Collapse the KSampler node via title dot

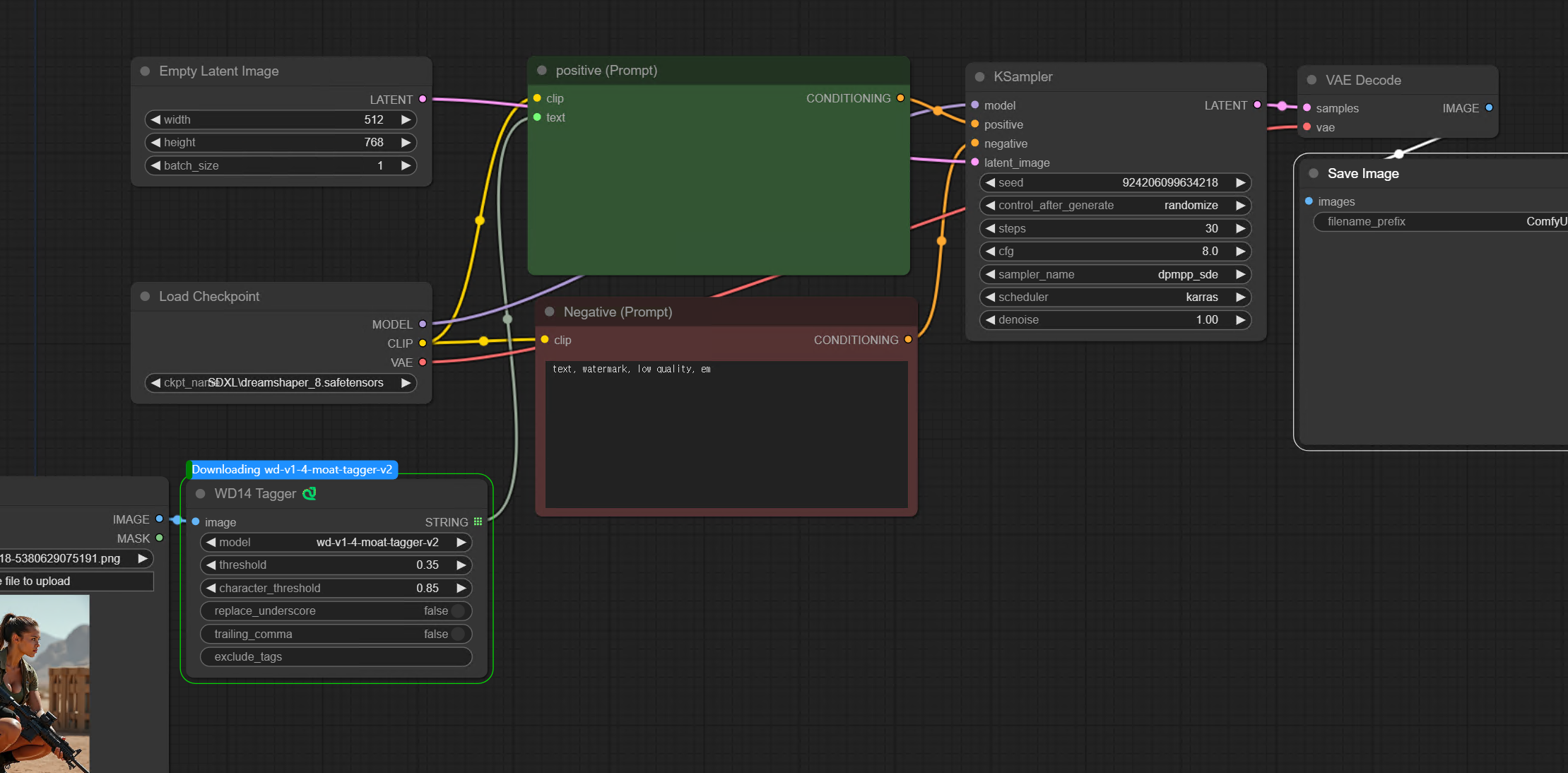[x=979, y=77]
